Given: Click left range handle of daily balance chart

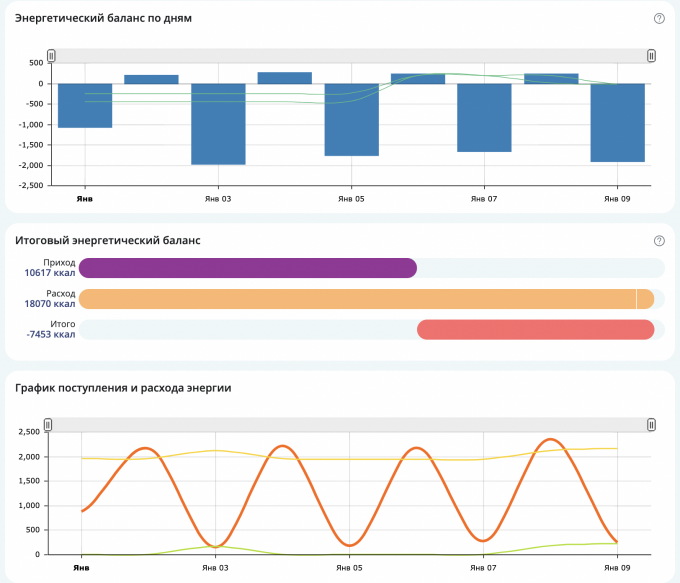Looking at the screenshot, I should click(x=51, y=56).
